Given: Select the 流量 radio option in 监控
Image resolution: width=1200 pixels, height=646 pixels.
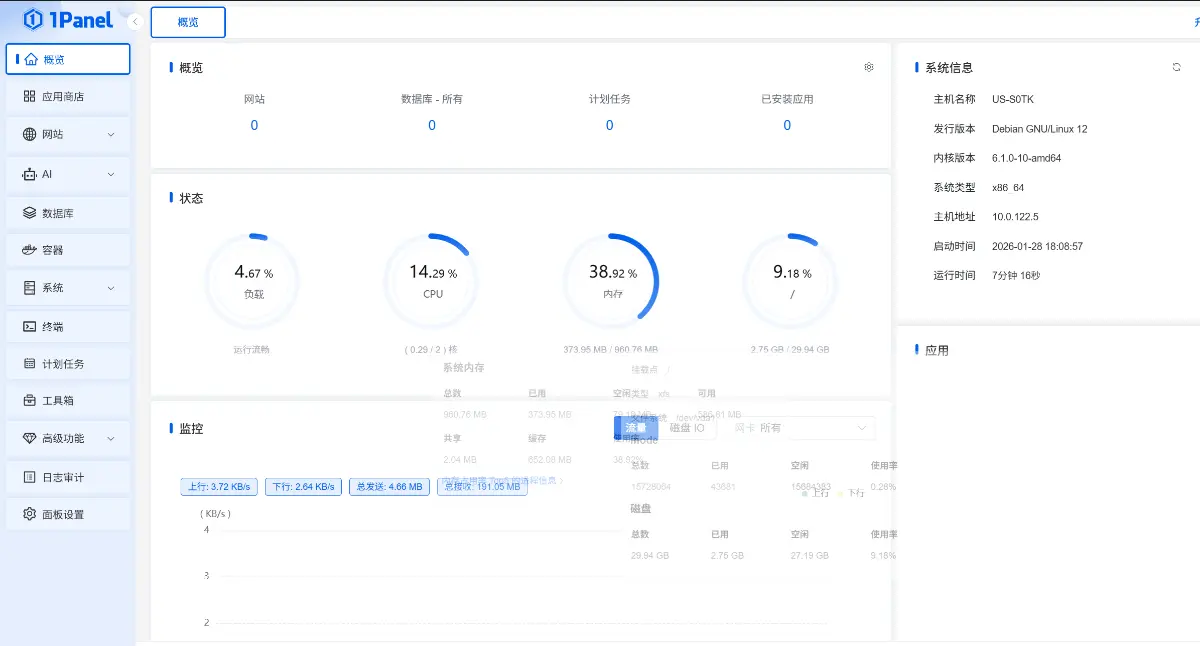Looking at the screenshot, I should coord(636,428).
